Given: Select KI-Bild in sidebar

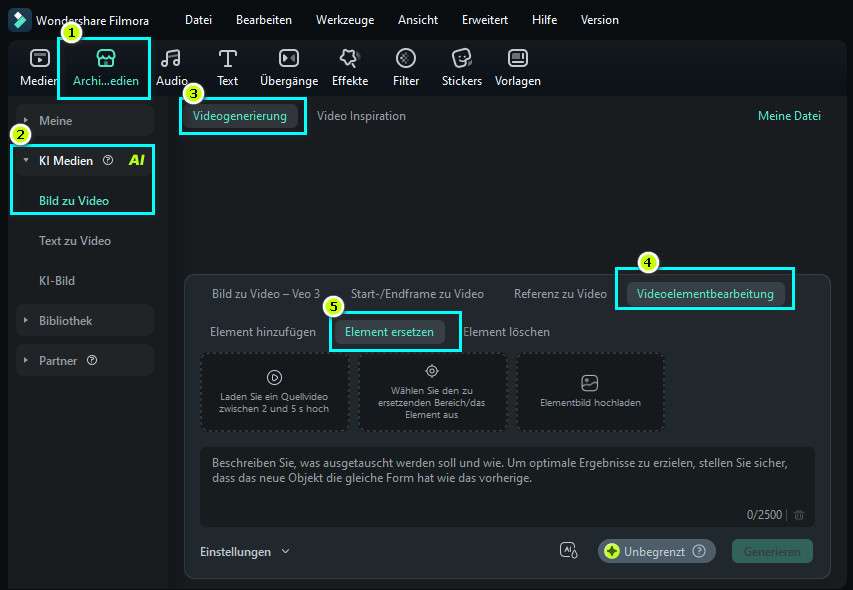Looking at the screenshot, I should 57,281.
